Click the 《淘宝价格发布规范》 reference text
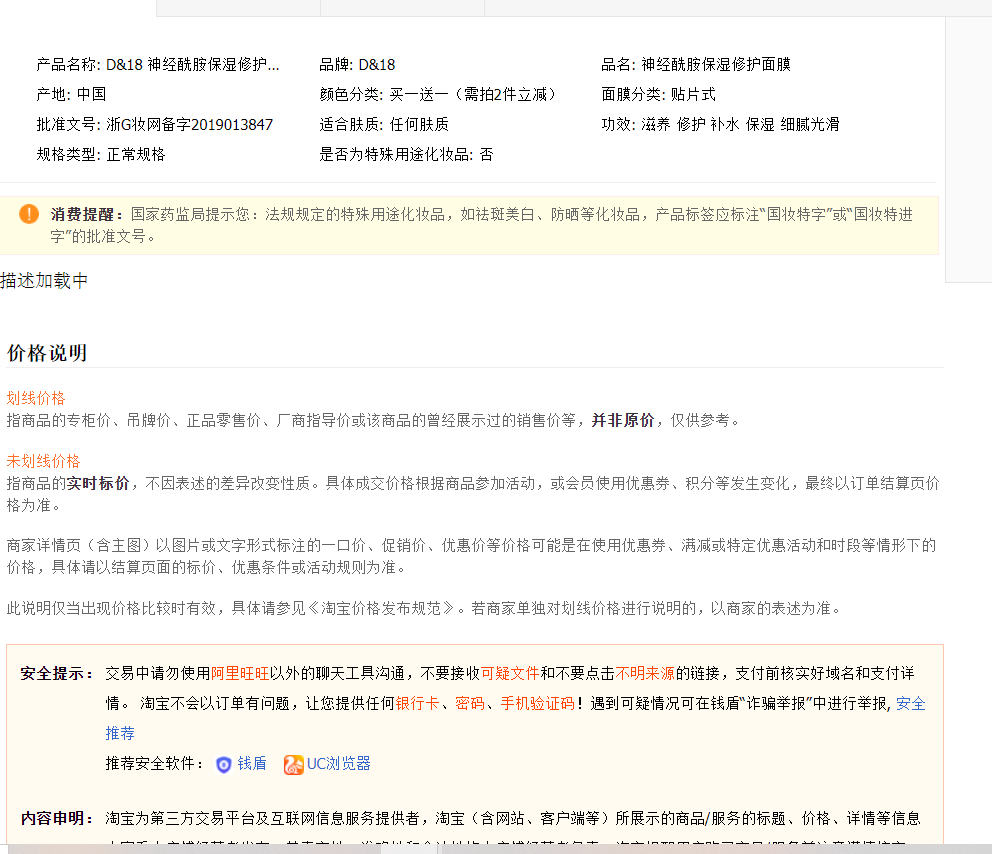 [x=381, y=609]
